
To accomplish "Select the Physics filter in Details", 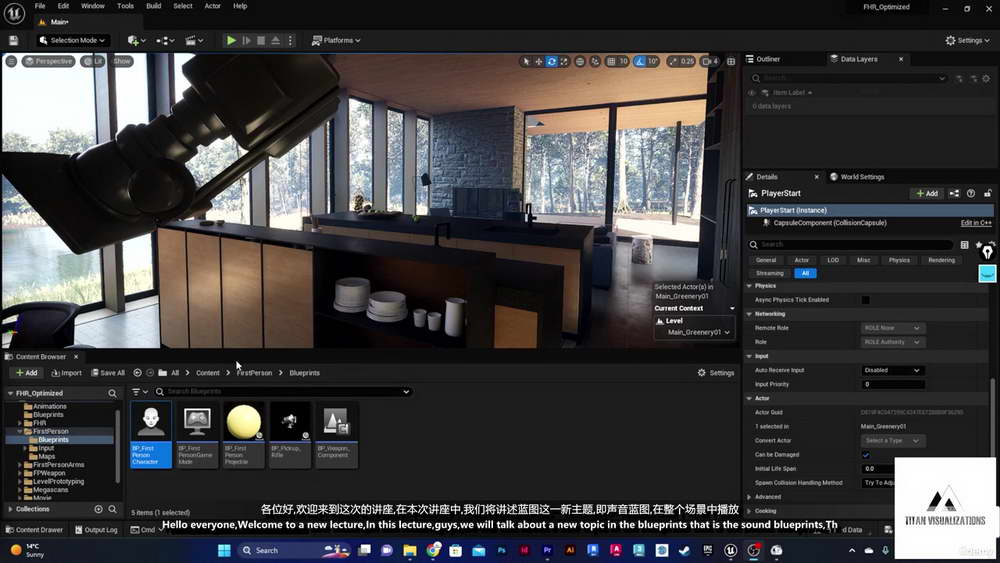I will tap(899, 260).
